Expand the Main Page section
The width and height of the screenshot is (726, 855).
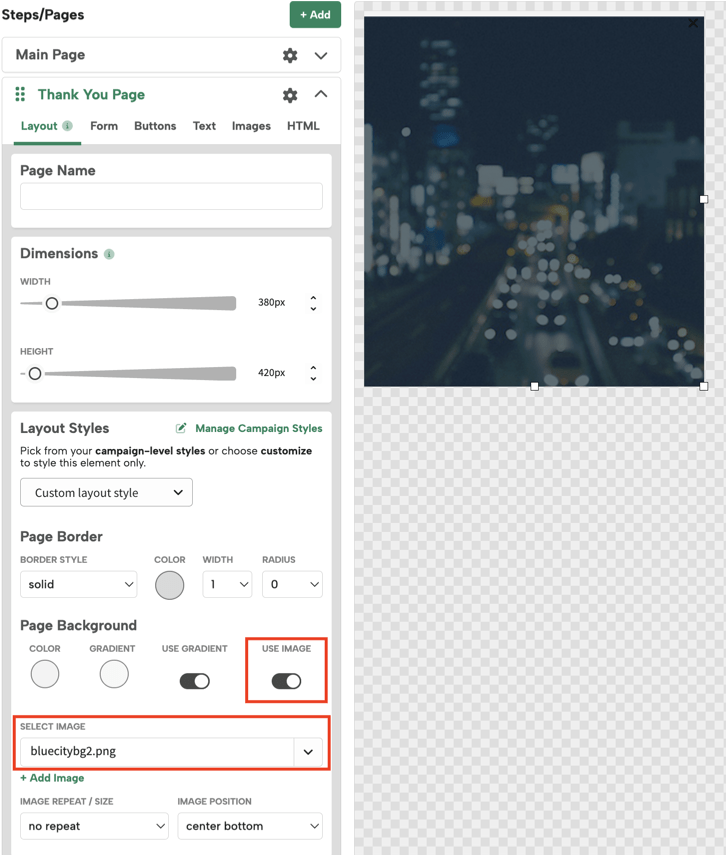321,55
